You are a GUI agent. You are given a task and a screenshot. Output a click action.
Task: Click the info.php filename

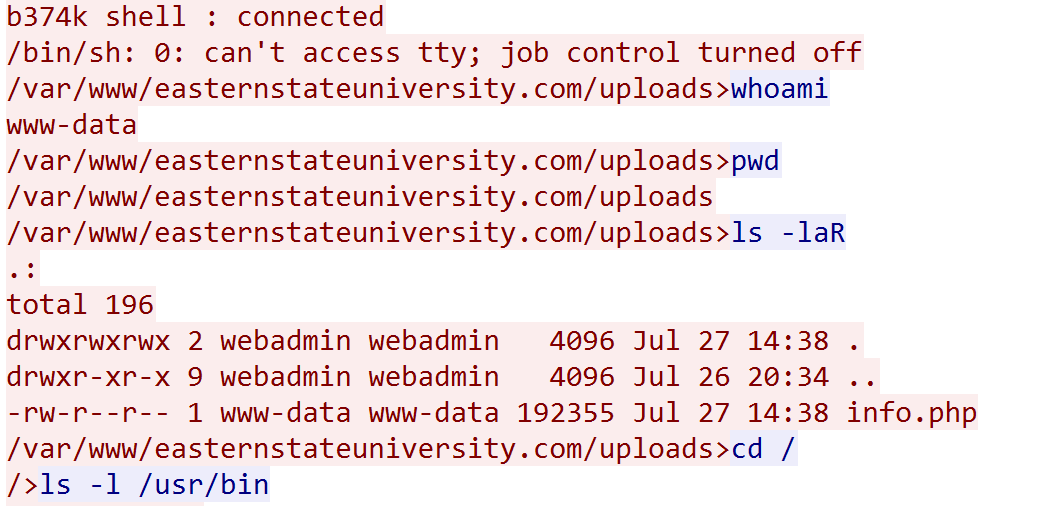[911, 413]
